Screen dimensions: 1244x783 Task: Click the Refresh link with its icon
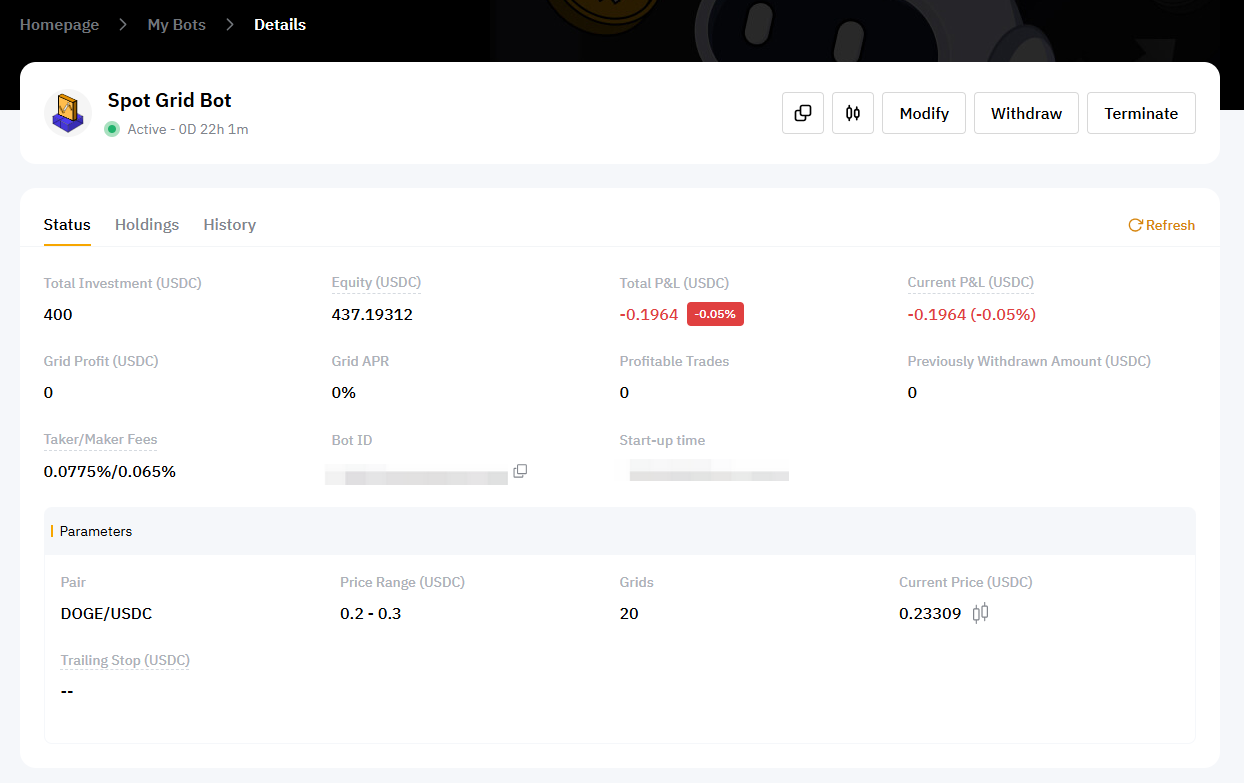point(1161,225)
